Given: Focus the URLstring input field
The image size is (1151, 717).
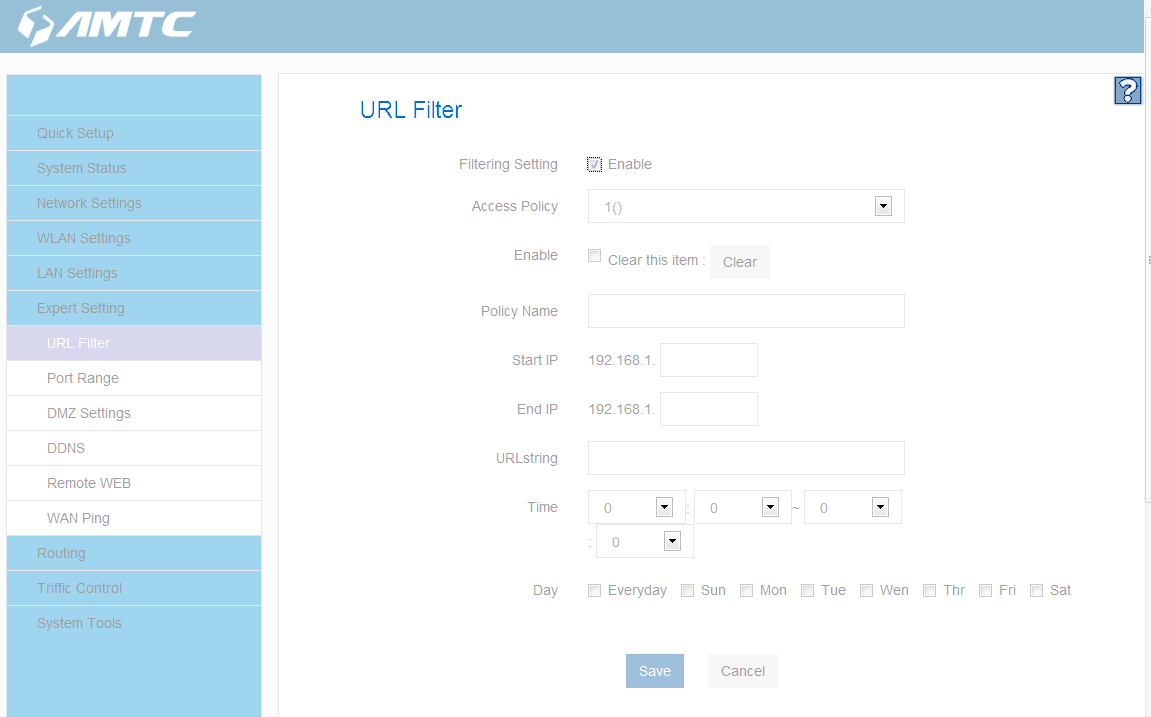Looking at the screenshot, I should coord(746,458).
